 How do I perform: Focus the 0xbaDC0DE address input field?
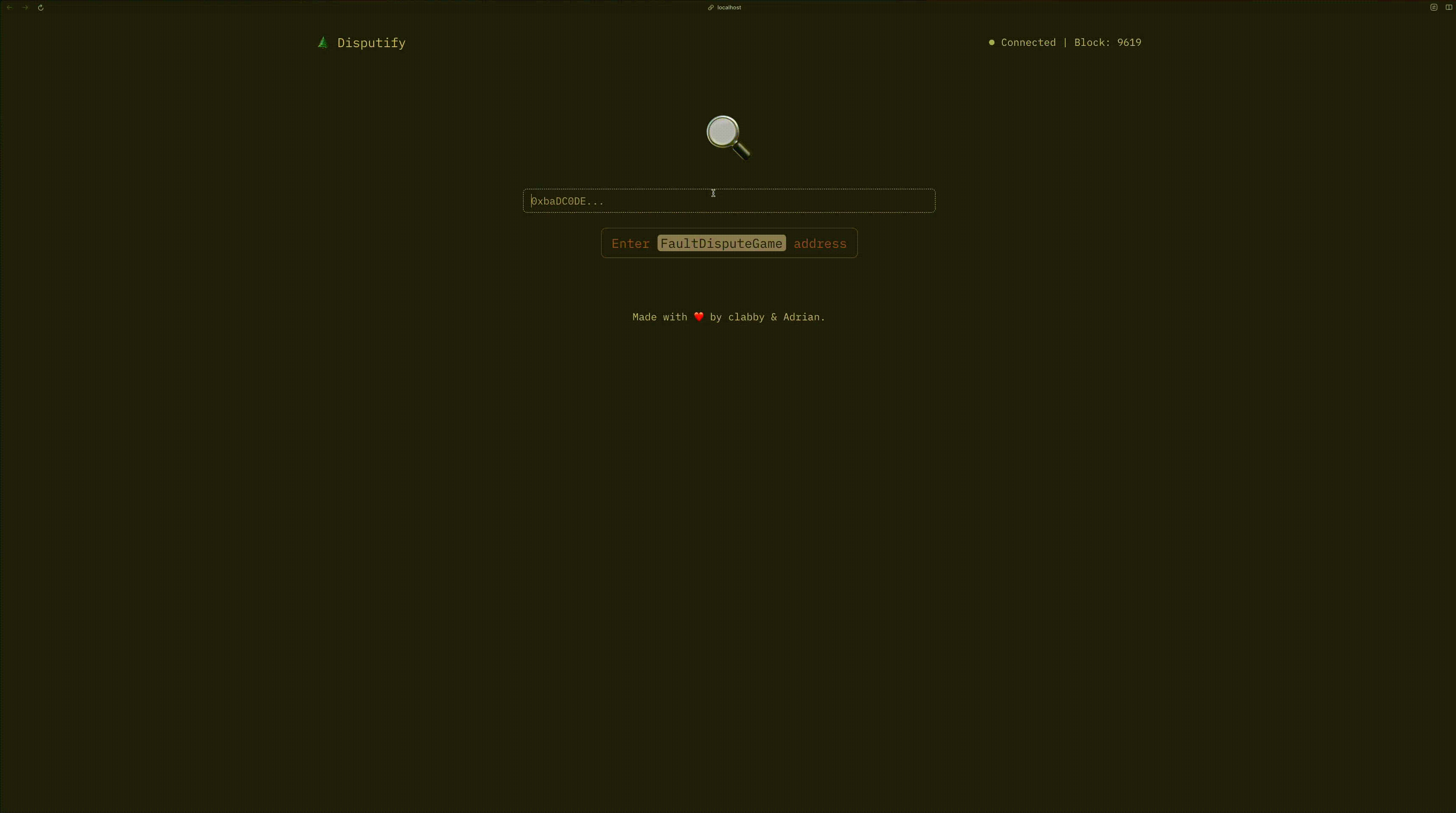click(x=728, y=201)
